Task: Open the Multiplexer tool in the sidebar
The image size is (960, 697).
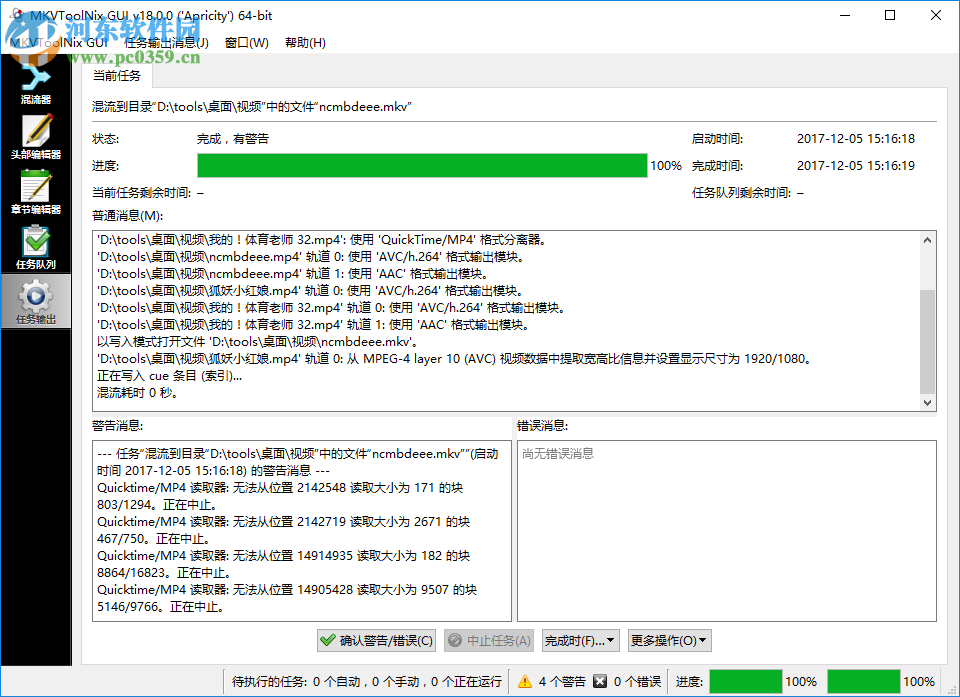Action: point(37,80)
